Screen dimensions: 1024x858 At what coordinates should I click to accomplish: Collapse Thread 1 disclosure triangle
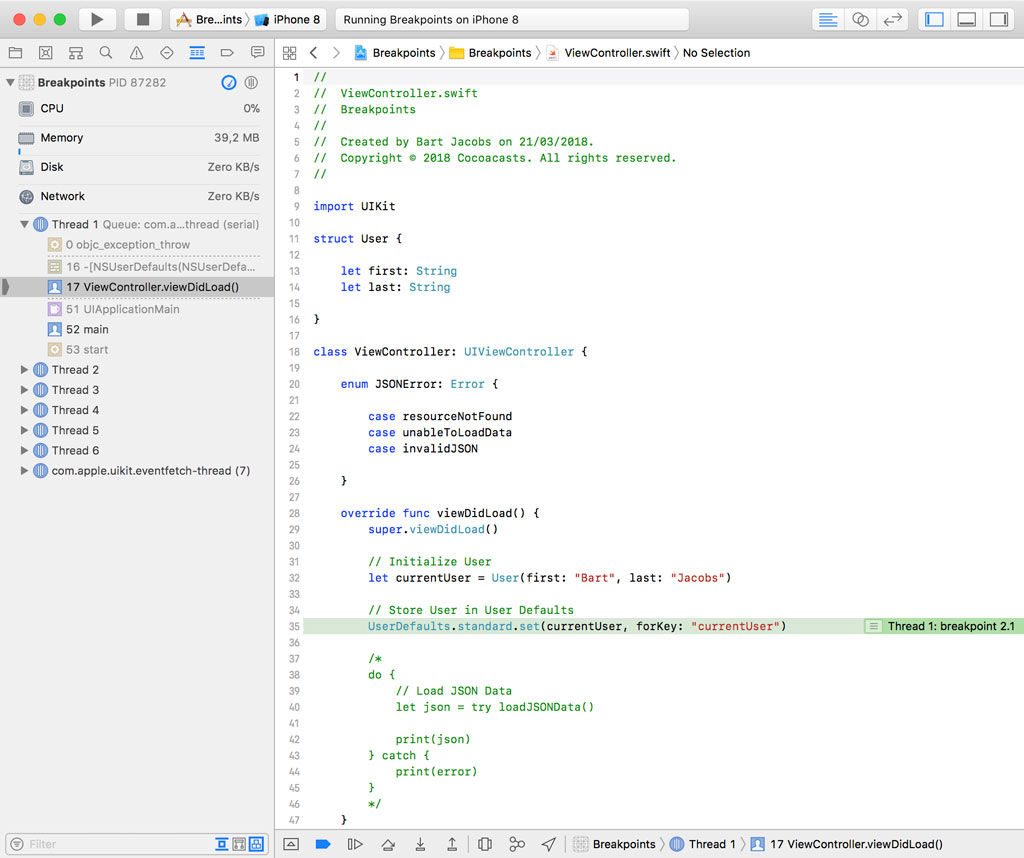pos(24,224)
